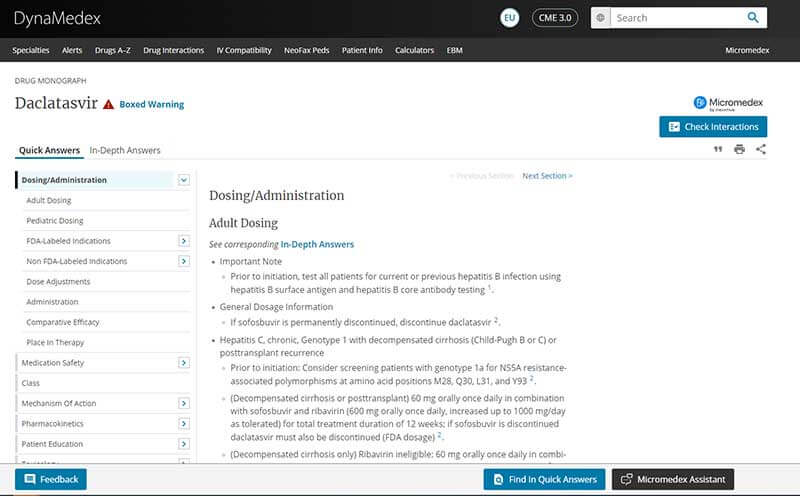Screen dimensions: 800x497
Task: Share the page via the share icon
Action: (x=761, y=149)
